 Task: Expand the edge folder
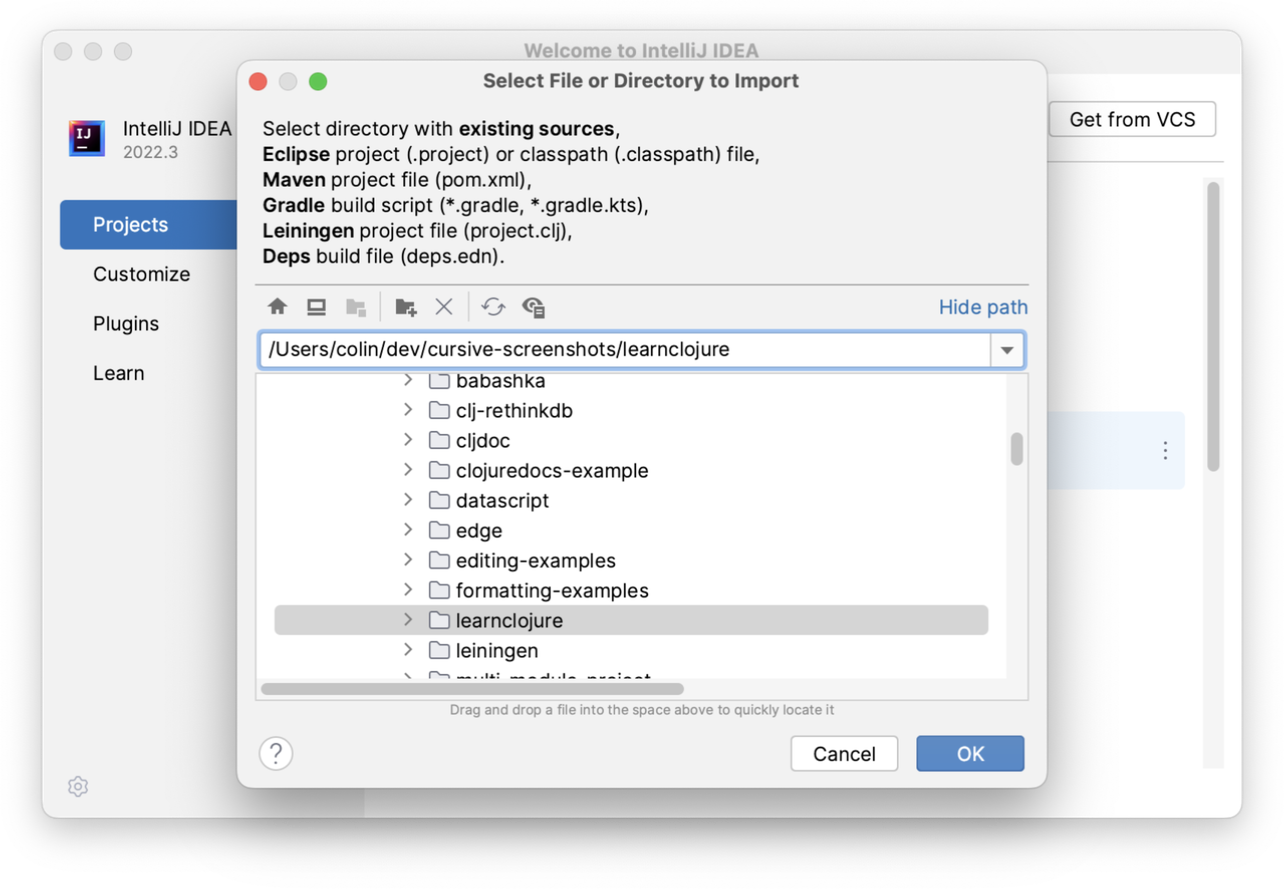[x=408, y=530]
